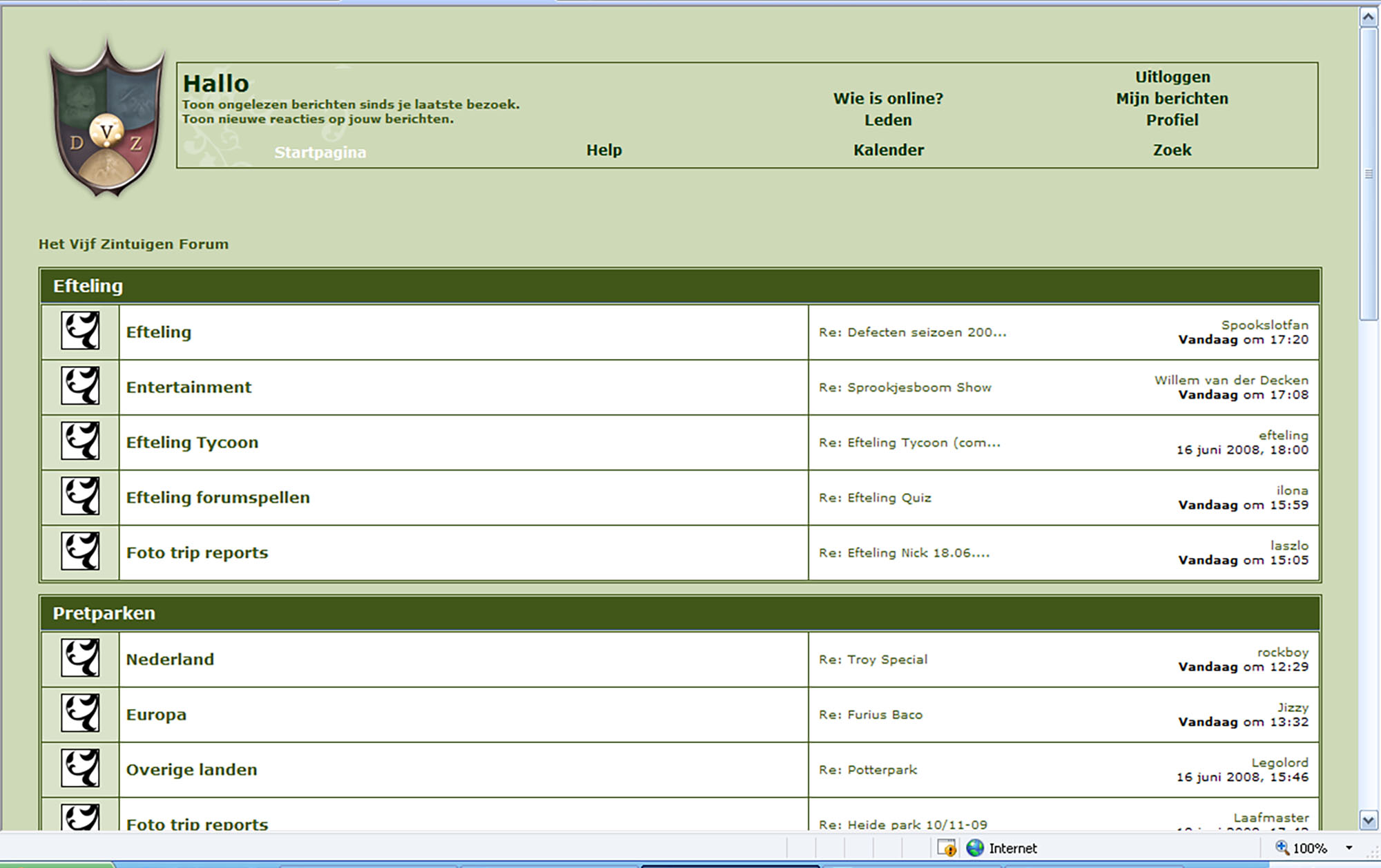The width and height of the screenshot is (1381, 868).
Task: Open Foto trip reports under Efteling
Action: 197,553
